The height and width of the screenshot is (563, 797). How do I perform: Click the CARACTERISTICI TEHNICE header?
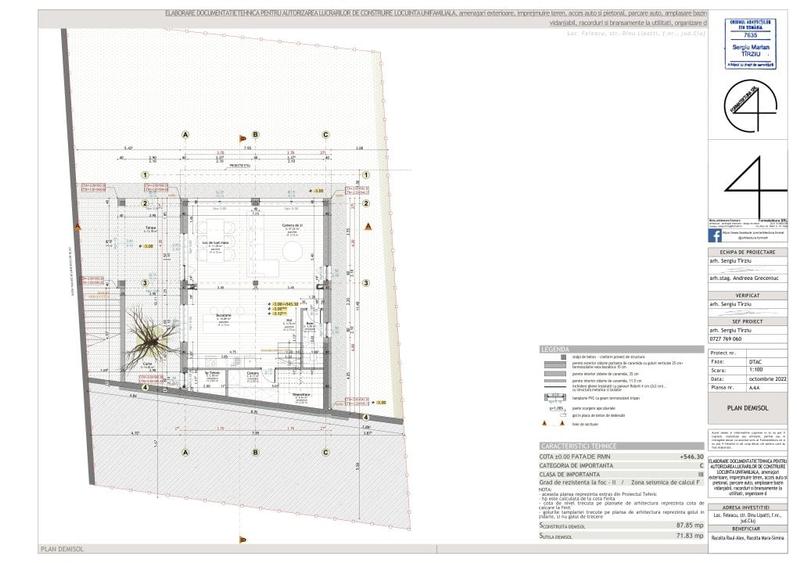pos(582,443)
